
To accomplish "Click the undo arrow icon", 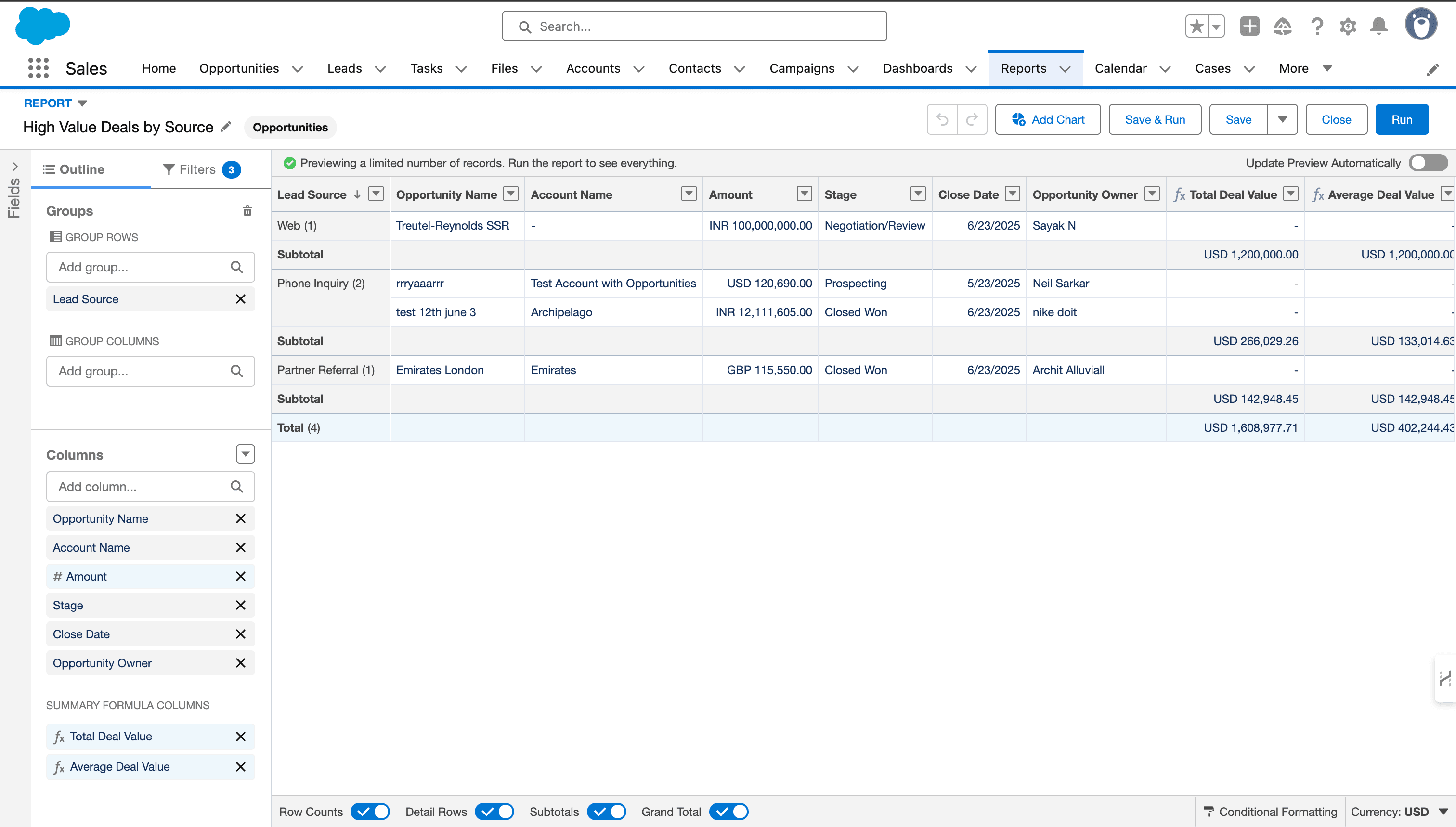I will [942, 119].
